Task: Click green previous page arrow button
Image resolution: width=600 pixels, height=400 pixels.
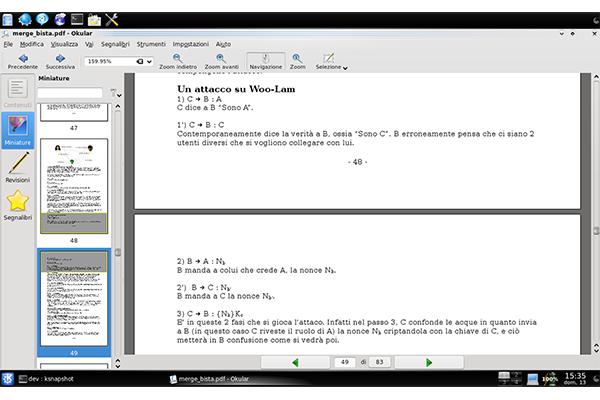Action: pos(295,362)
